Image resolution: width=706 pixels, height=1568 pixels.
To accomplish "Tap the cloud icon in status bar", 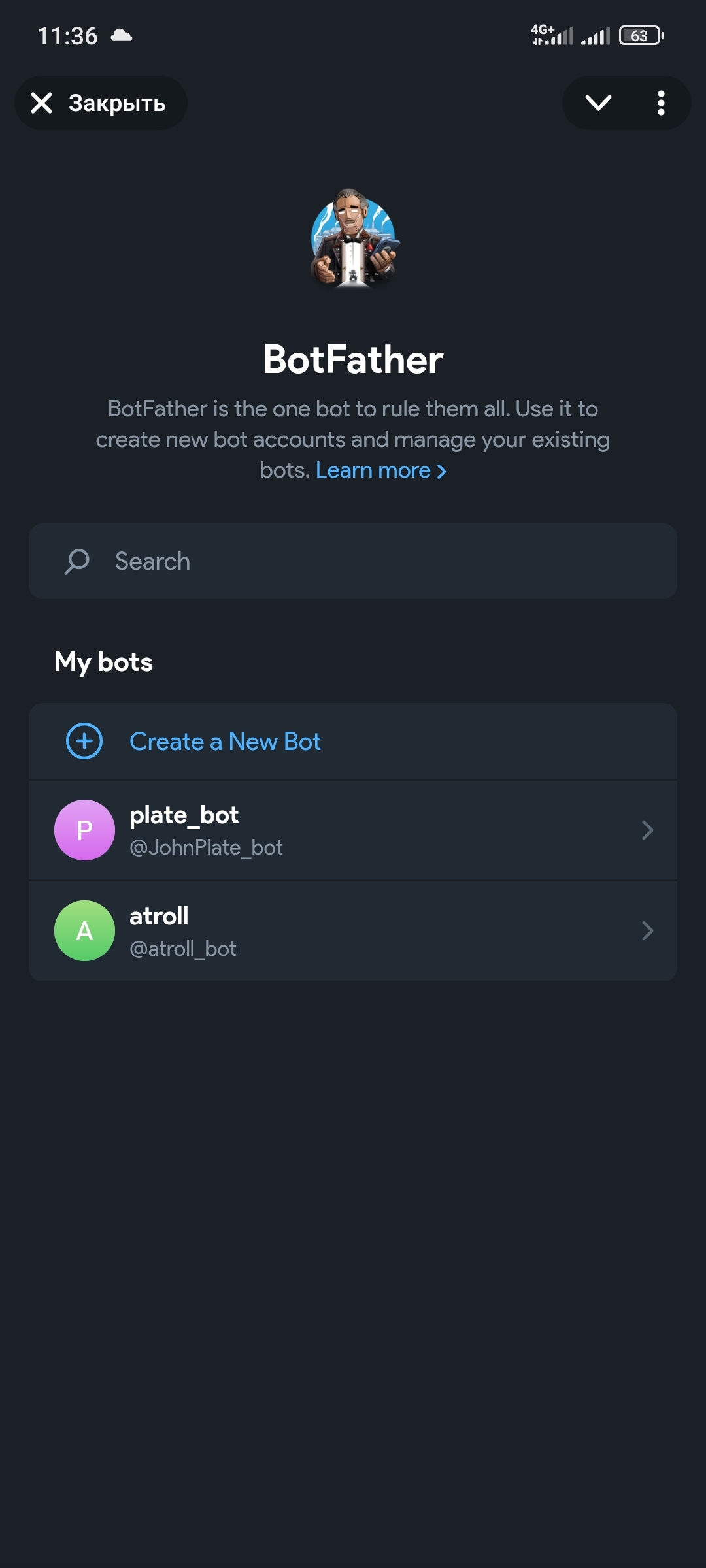I will pos(122,35).
